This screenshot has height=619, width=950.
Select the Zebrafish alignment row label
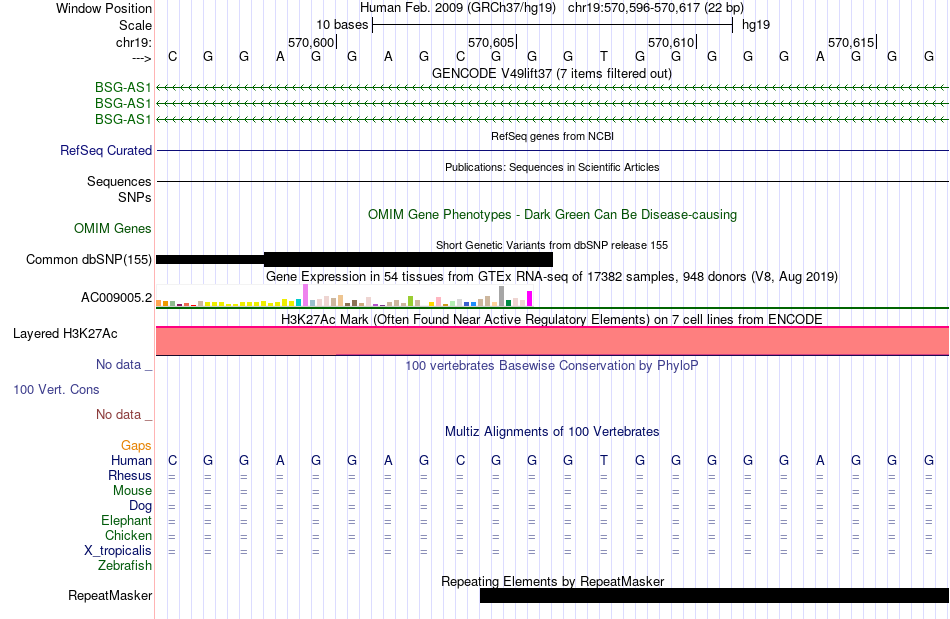(125, 565)
